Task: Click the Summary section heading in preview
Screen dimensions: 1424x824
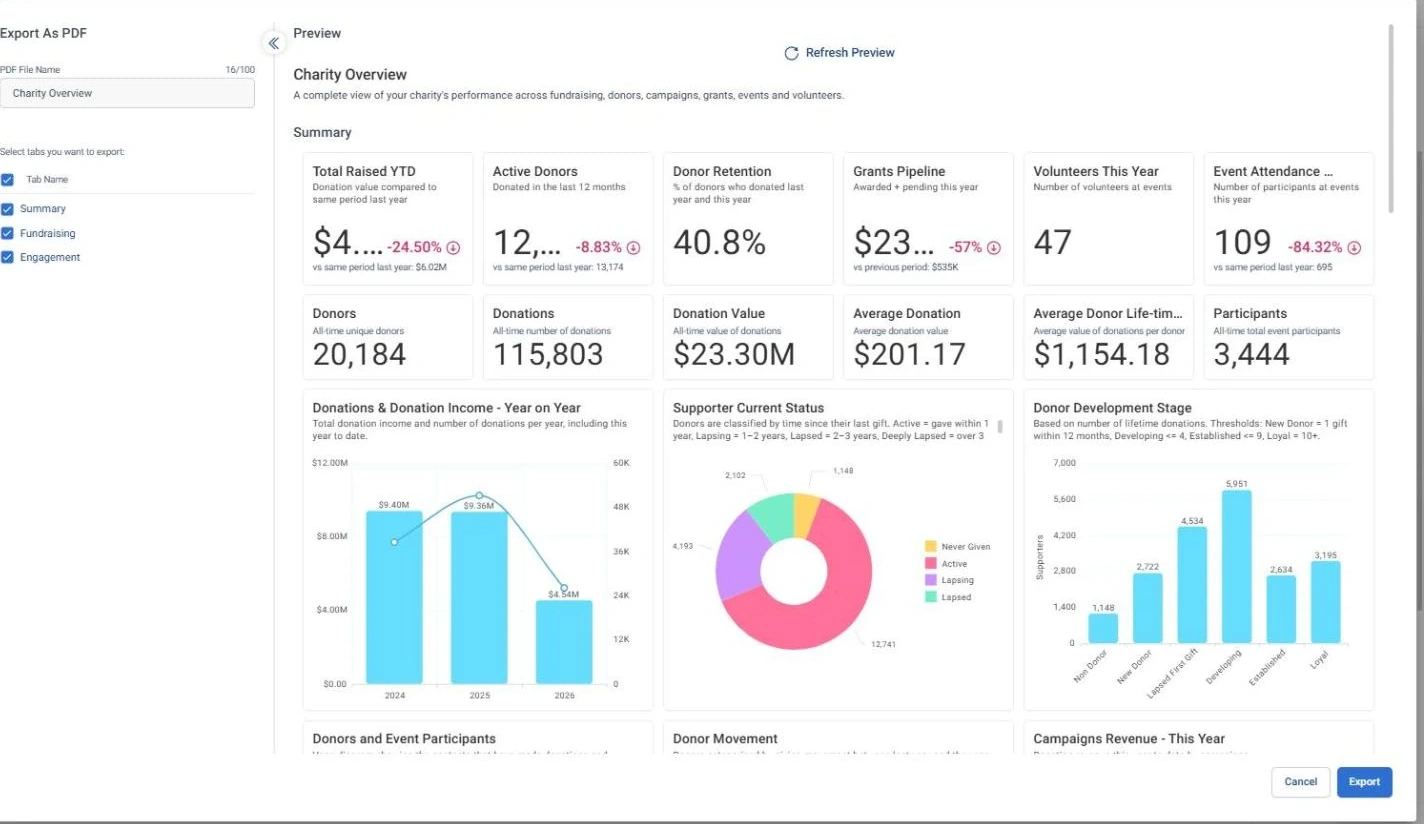Action: click(322, 132)
